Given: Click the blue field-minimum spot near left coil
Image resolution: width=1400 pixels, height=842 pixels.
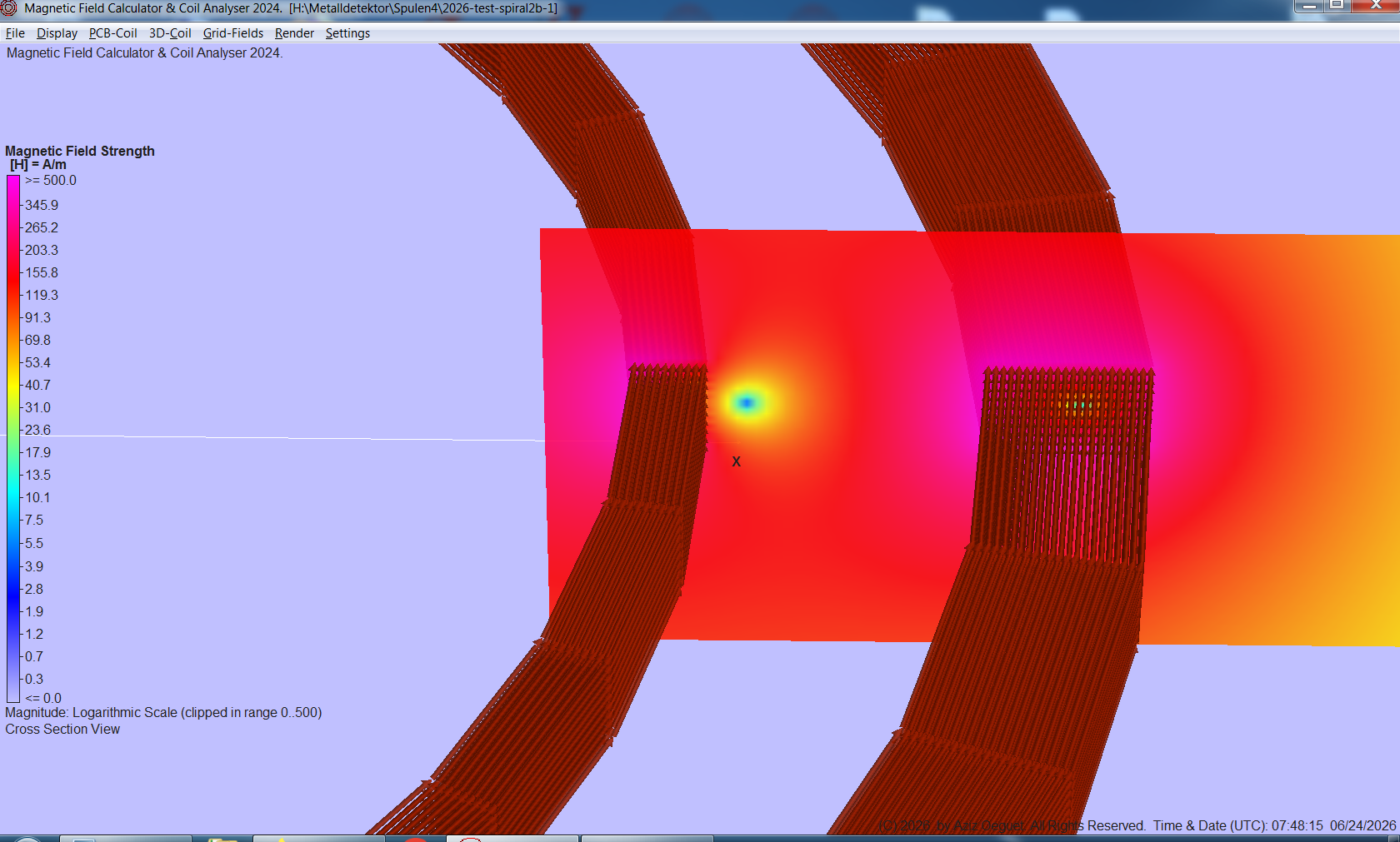Looking at the screenshot, I should click(x=747, y=403).
